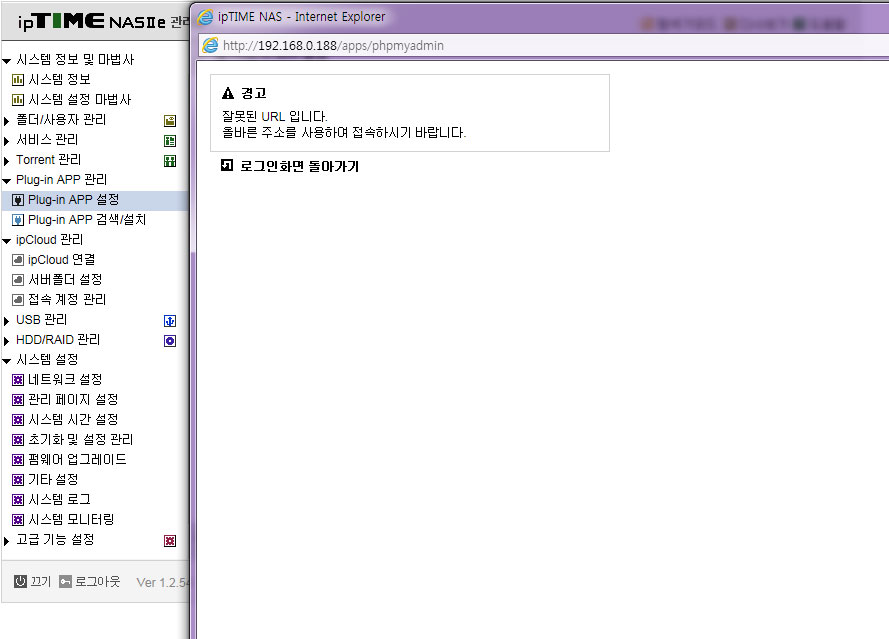Open Plug-in APP 검색/설치
The width and height of the screenshot is (889, 639).
point(87,220)
